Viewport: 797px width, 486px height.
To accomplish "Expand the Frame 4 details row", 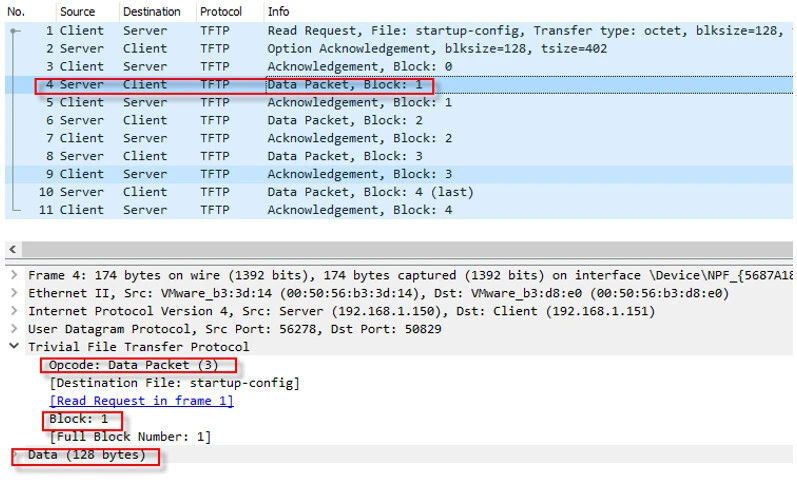I will (13, 275).
